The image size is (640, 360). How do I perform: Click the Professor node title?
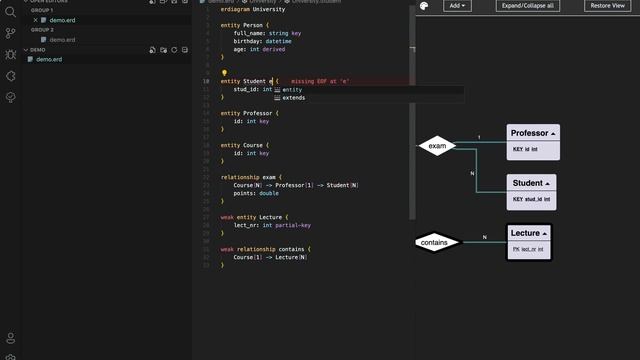(x=529, y=133)
